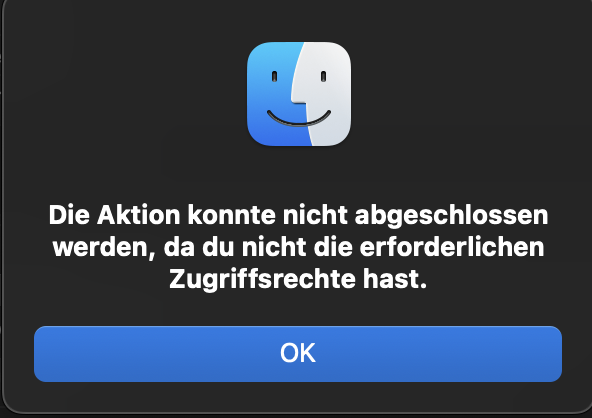
Task: Click the word "Aktion" in the error text
Action: click(x=139, y=215)
